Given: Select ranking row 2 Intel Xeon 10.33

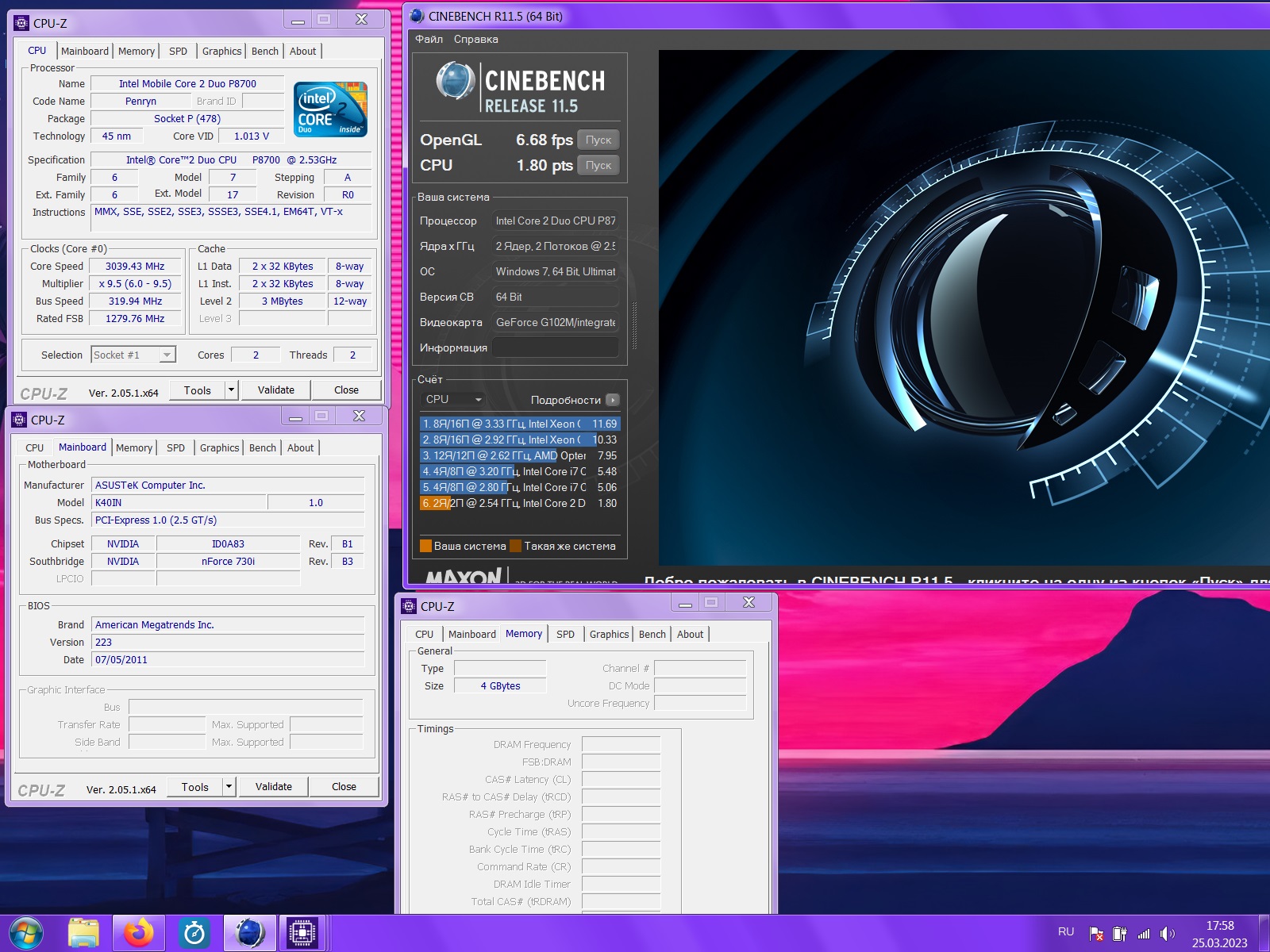Looking at the screenshot, I should [519, 440].
